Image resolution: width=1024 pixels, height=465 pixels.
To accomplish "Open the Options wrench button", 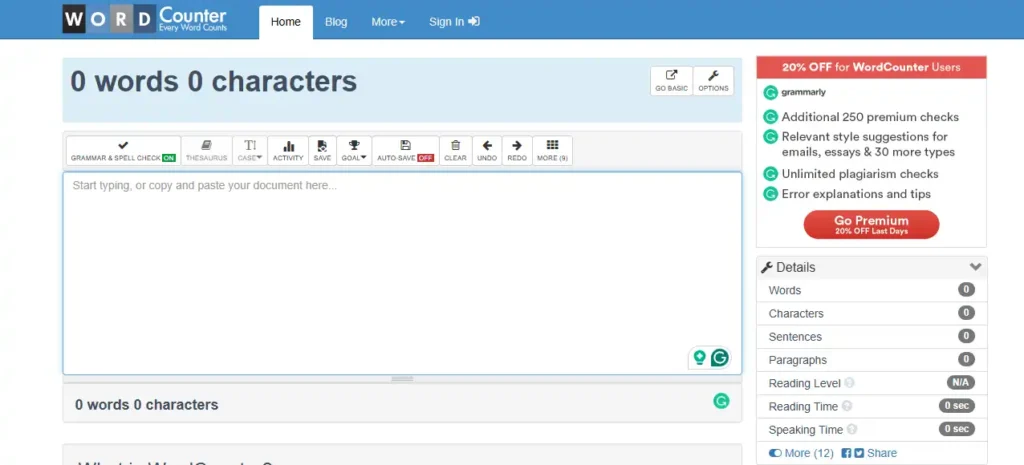I will click(x=713, y=81).
